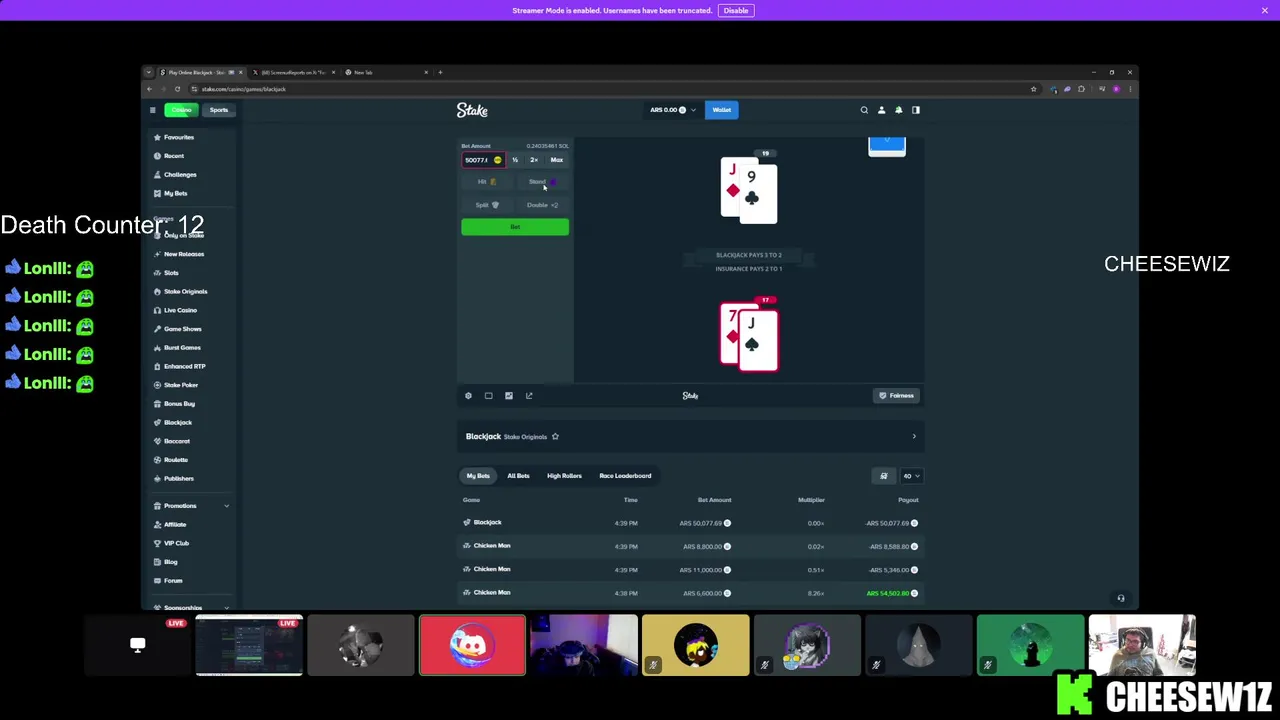This screenshot has width=1280, height=720.
Task: Select the Race Leaderboard tab
Action: (x=625, y=476)
